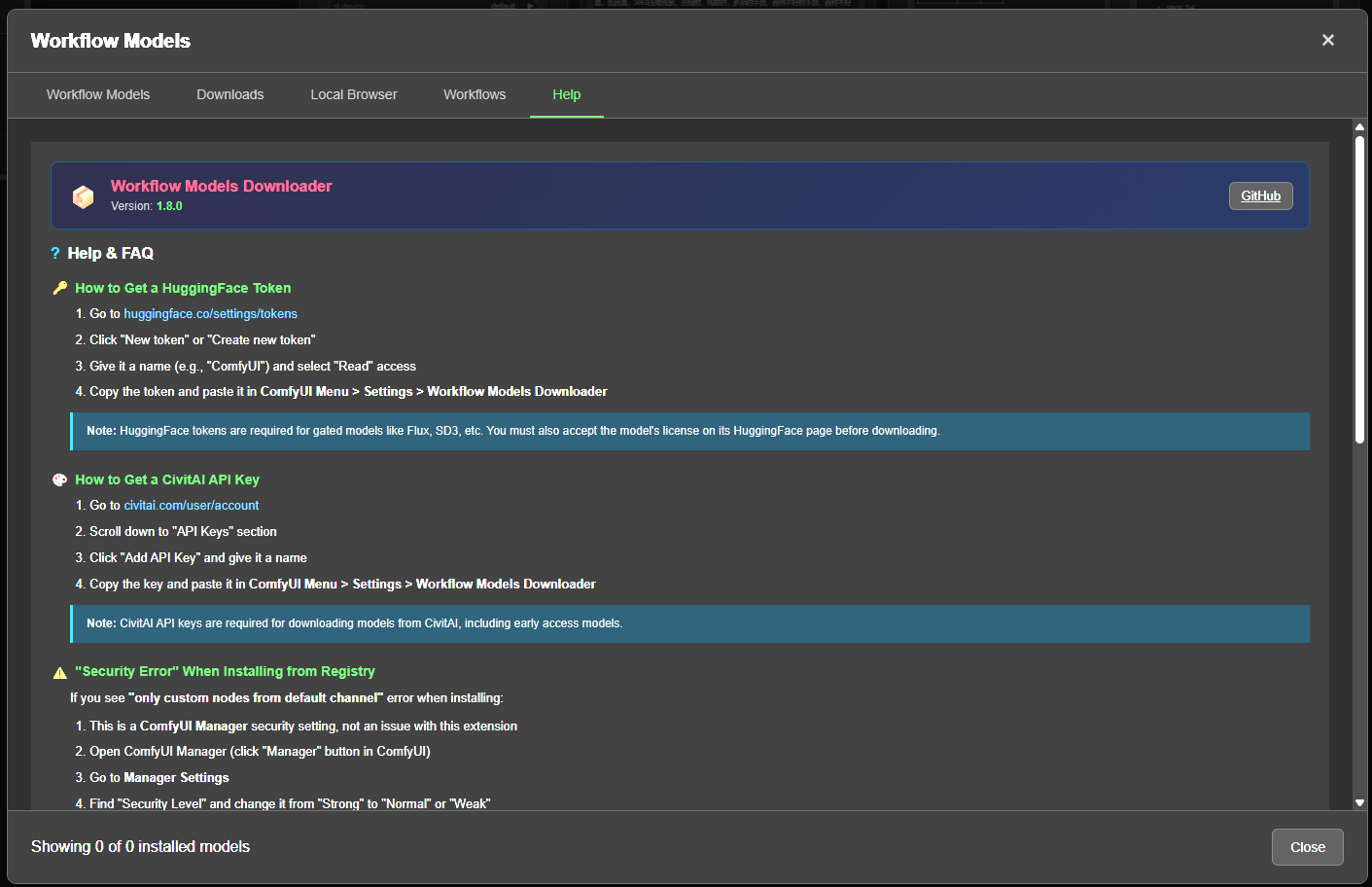
Task: Click "How to Get a CivitAI API Key" heading
Action: (x=167, y=479)
